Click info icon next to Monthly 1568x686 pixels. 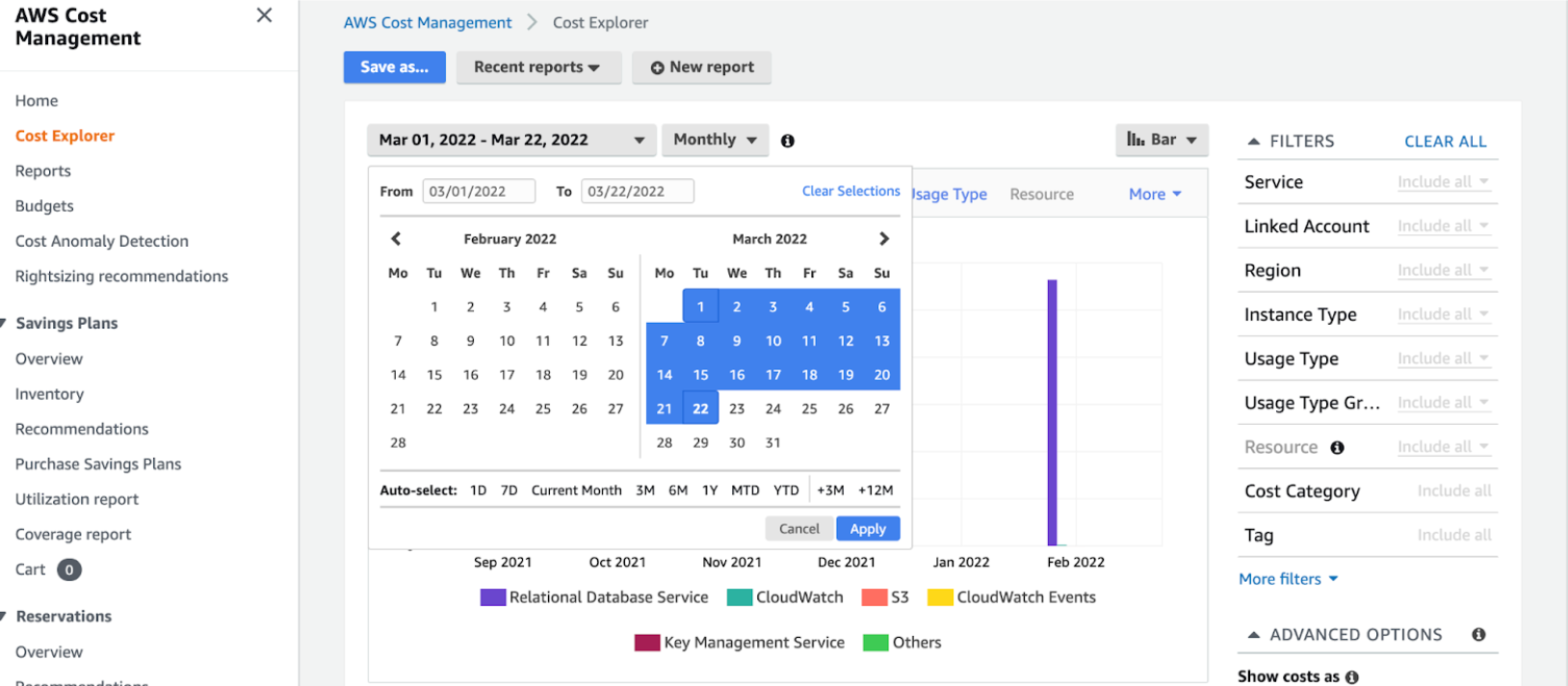coord(788,141)
